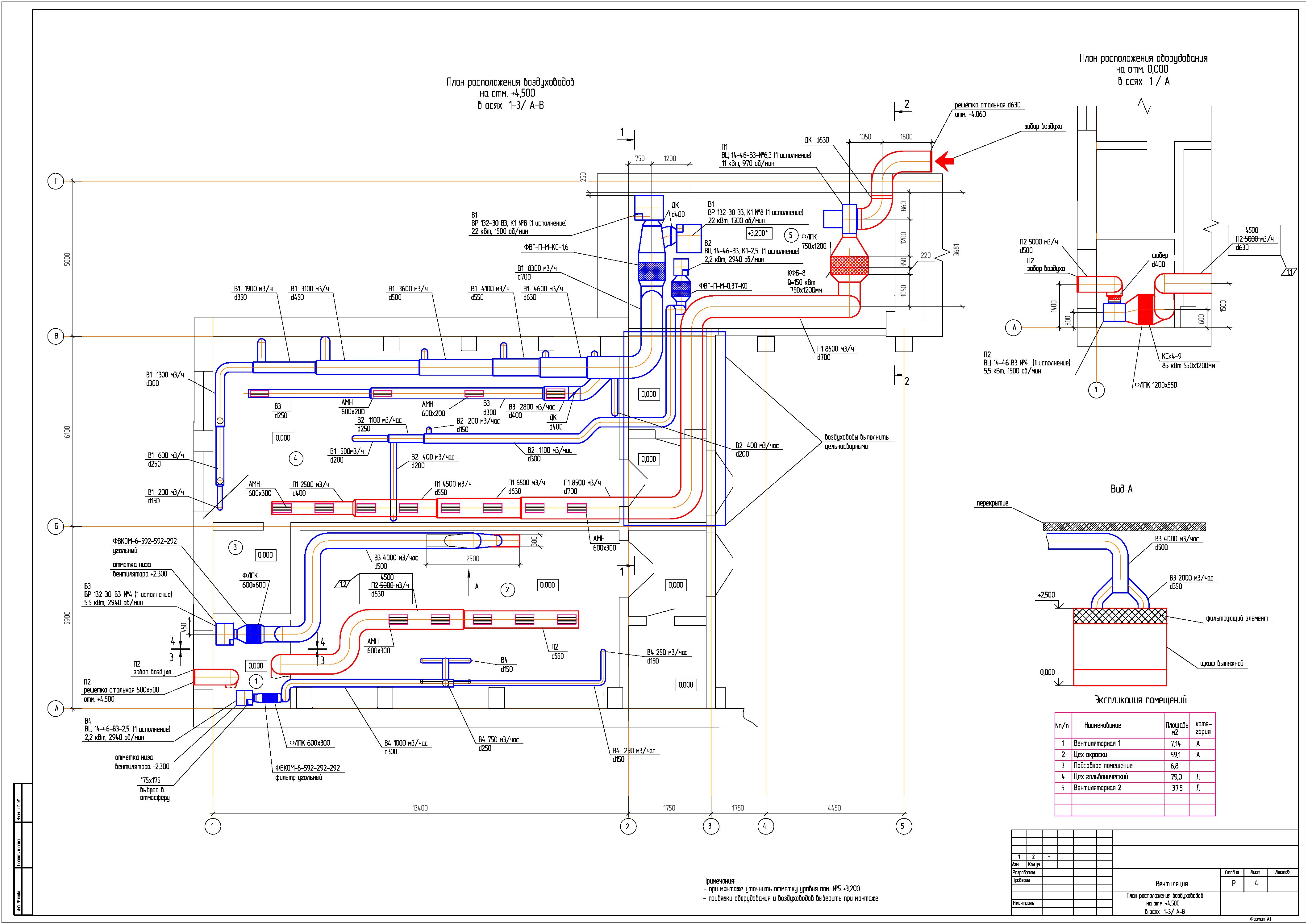Click fan label "ВЦ 14-46-В3-2,5 (1 исполнение)"

tap(127, 729)
